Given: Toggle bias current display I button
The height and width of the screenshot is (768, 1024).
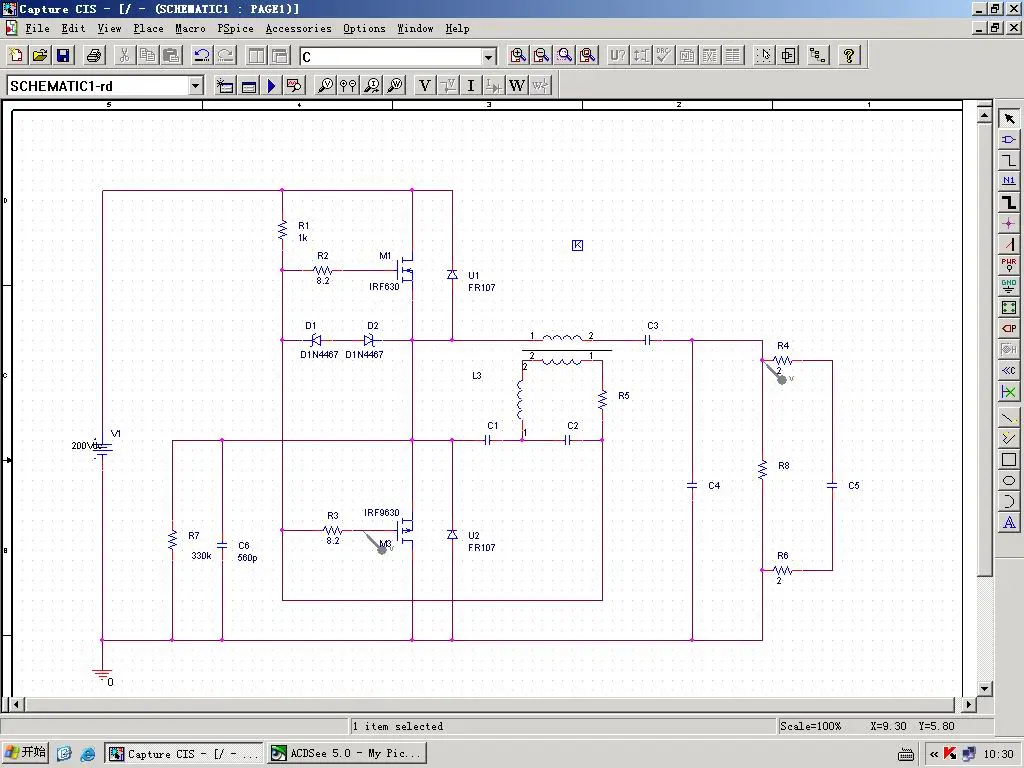Looking at the screenshot, I should (x=471, y=86).
